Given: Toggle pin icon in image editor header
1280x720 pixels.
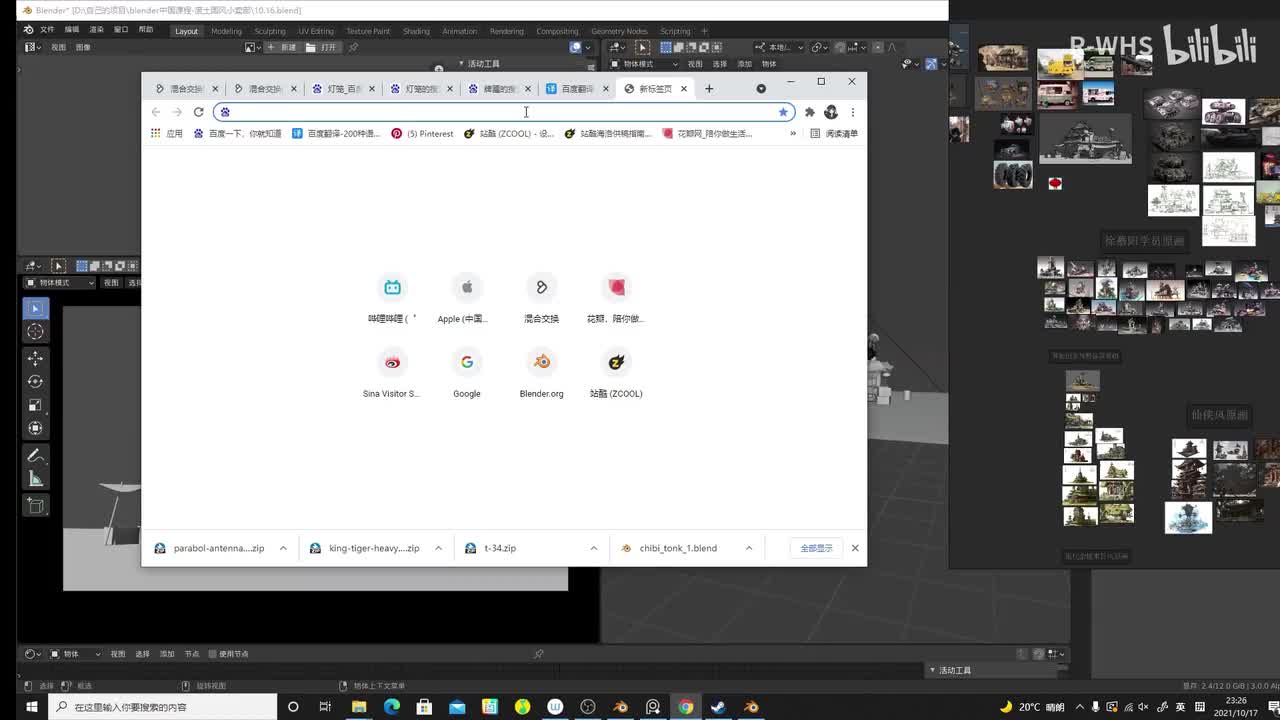Looking at the screenshot, I should (353, 47).
